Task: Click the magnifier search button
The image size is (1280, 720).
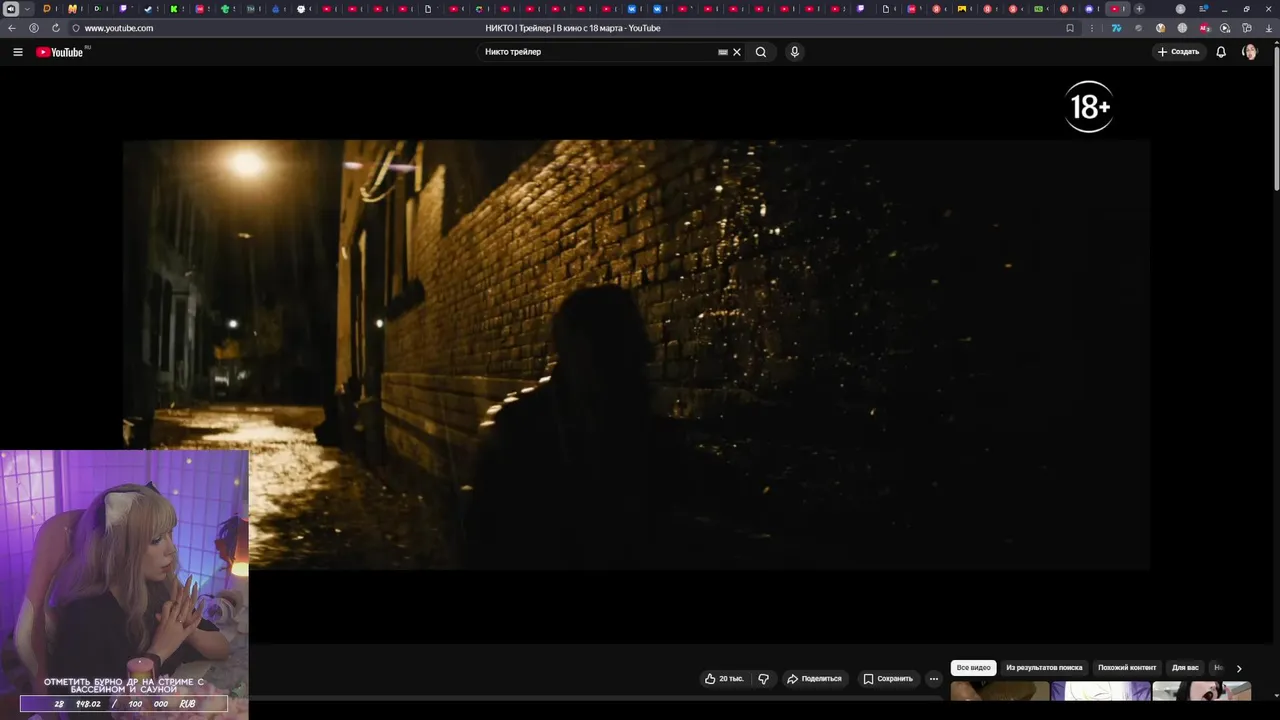Action: (x=761, y=52)
